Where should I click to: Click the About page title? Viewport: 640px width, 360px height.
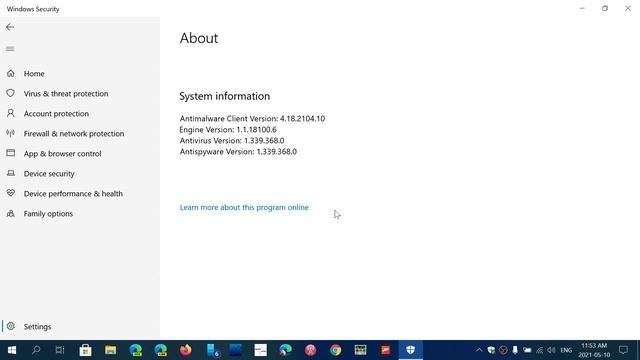click(x=199, y=38)
